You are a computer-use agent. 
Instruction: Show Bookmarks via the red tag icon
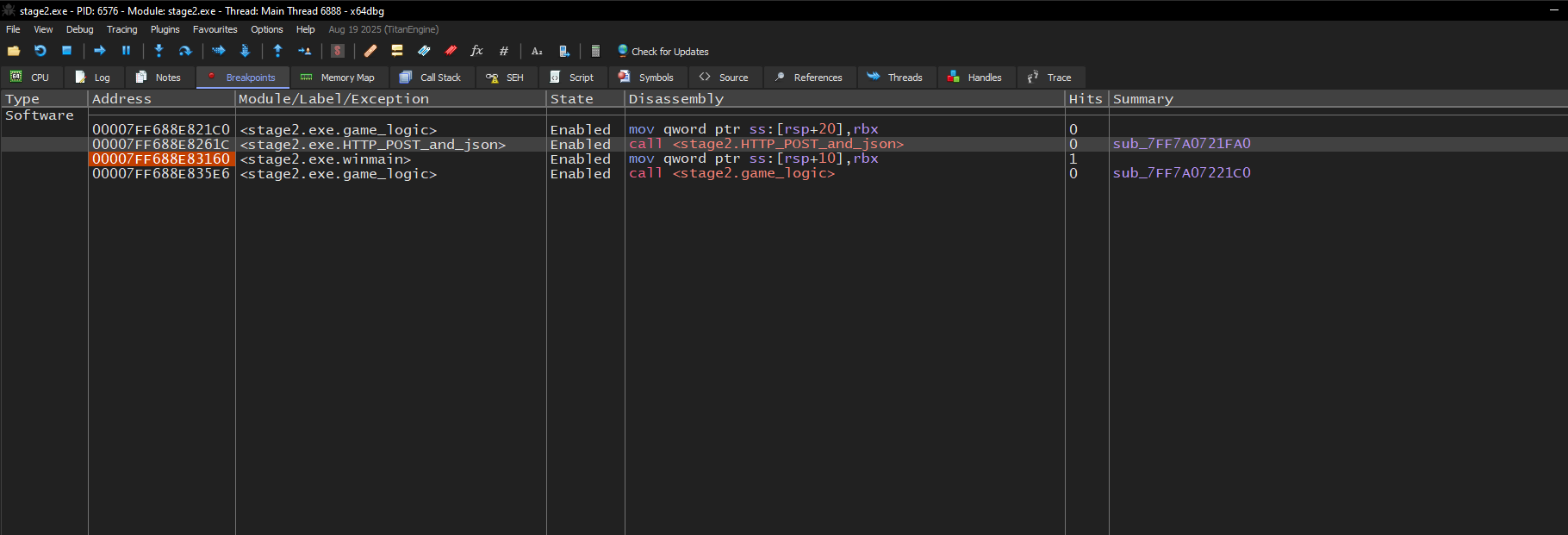tap(451, 51)
